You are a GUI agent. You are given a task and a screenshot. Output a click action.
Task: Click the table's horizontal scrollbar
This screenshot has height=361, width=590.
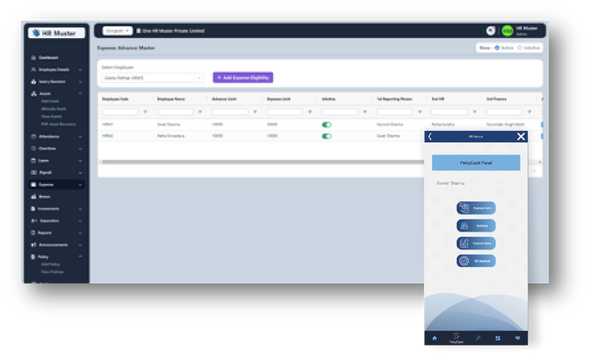[x=263, y=162]
